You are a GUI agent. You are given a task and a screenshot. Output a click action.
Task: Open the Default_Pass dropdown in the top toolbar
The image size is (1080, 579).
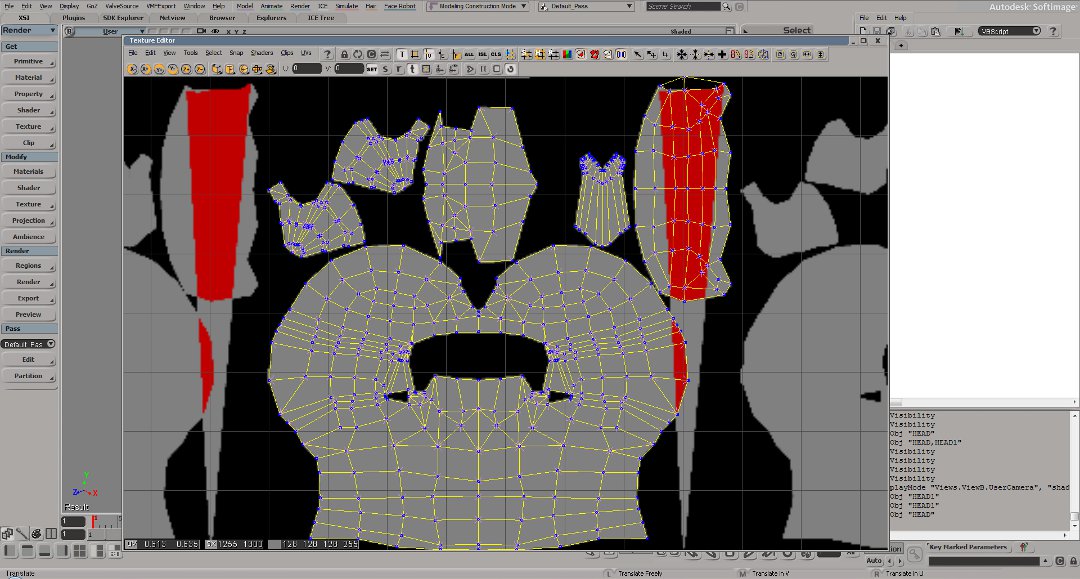pos(586,5)
